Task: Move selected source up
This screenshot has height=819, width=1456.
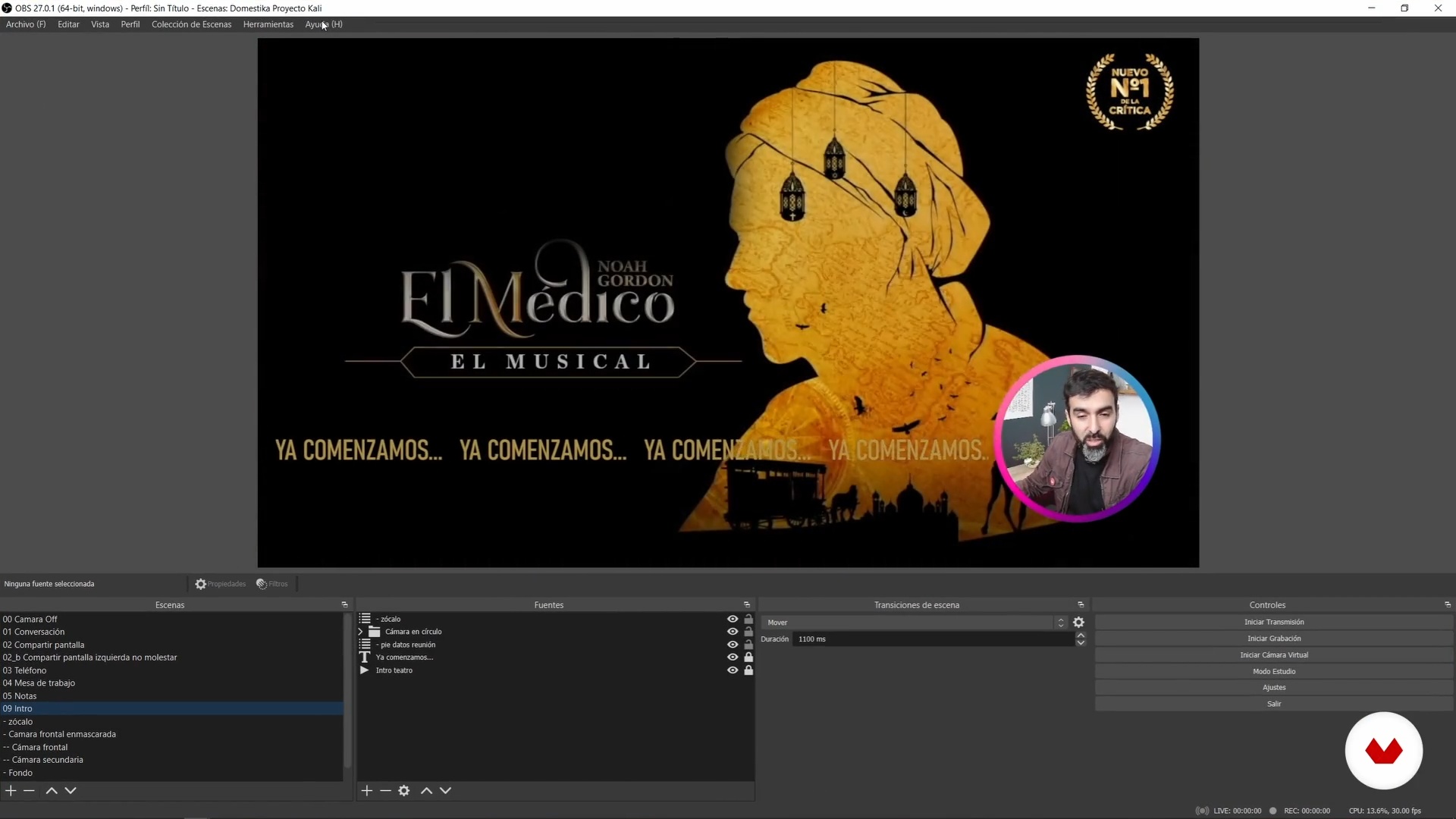Action: (426, 790)
